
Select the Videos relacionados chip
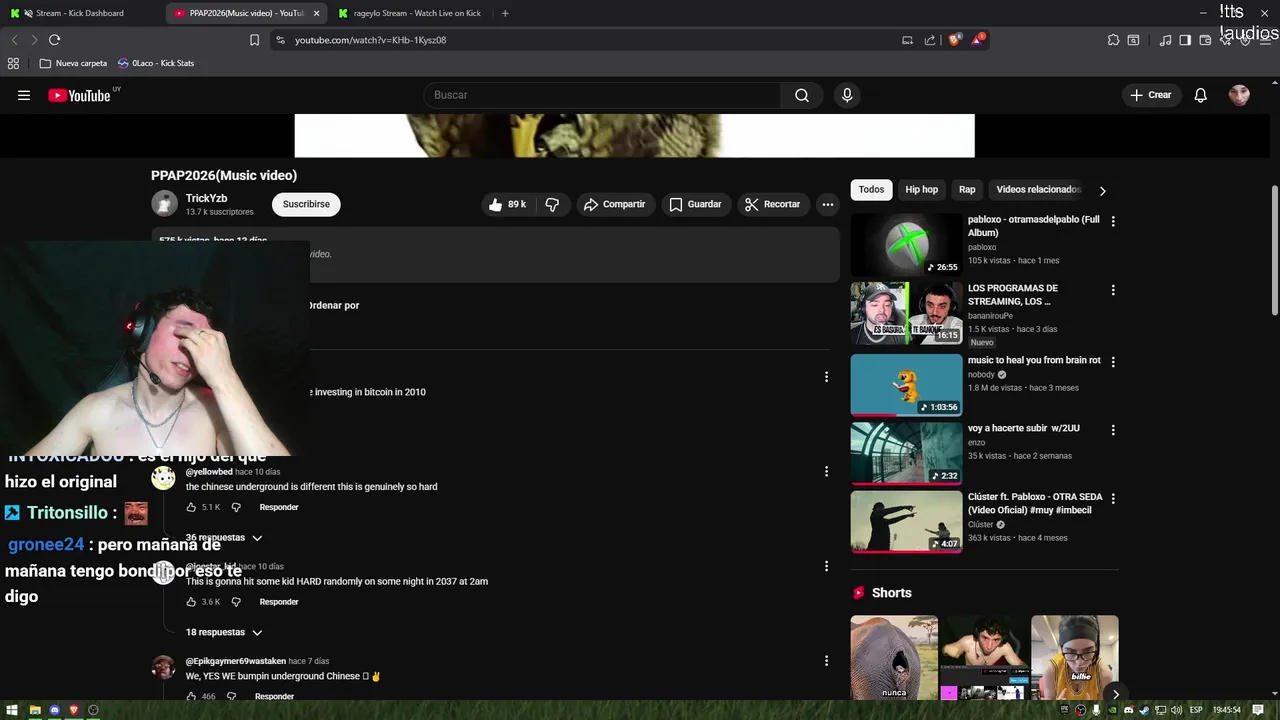(x=1038, y=190)
